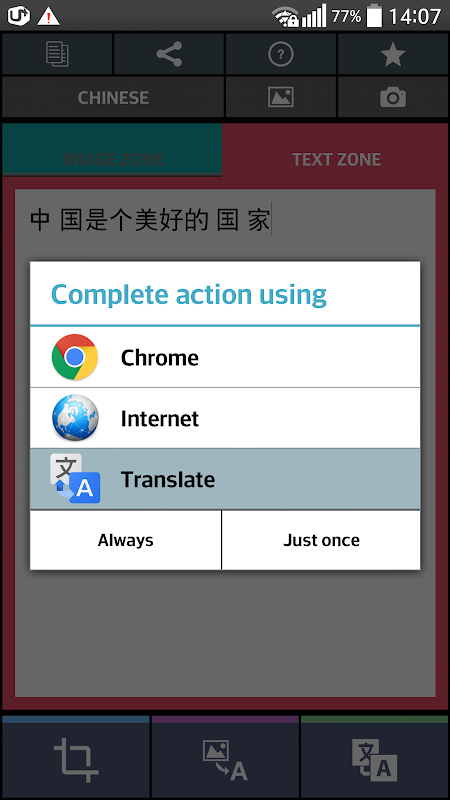Open the CHINESE language selector
450x800 pixels.
113,97
